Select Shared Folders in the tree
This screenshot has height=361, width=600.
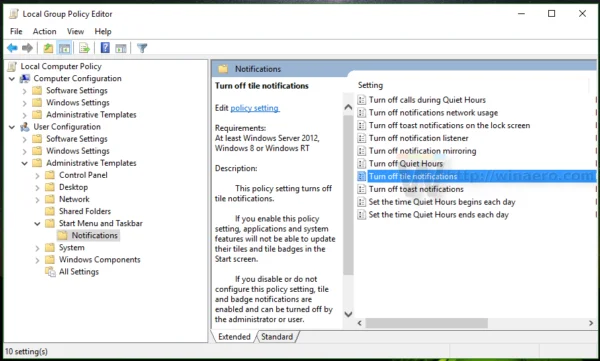[x=85, y=211]
